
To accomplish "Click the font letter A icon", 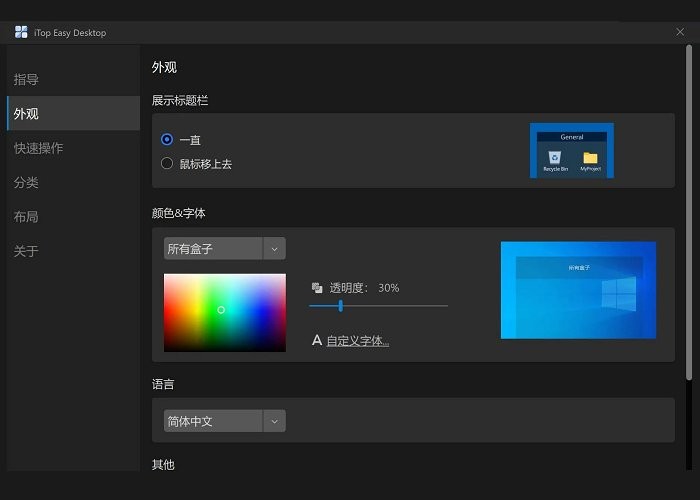I will point(317,341).
